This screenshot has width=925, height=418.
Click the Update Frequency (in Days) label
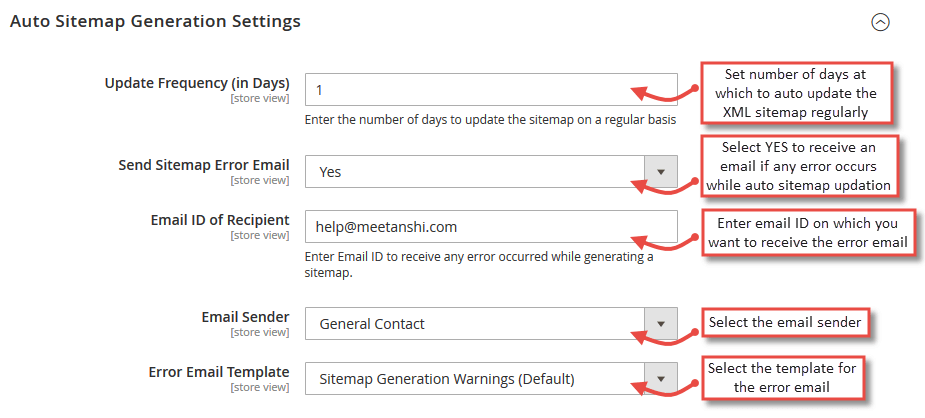(x=197, y=83)
